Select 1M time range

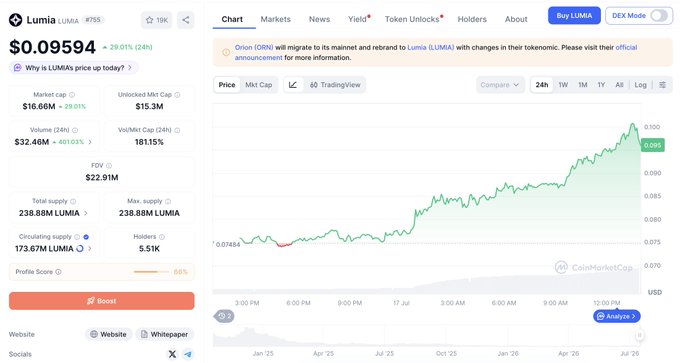[582, 85]
